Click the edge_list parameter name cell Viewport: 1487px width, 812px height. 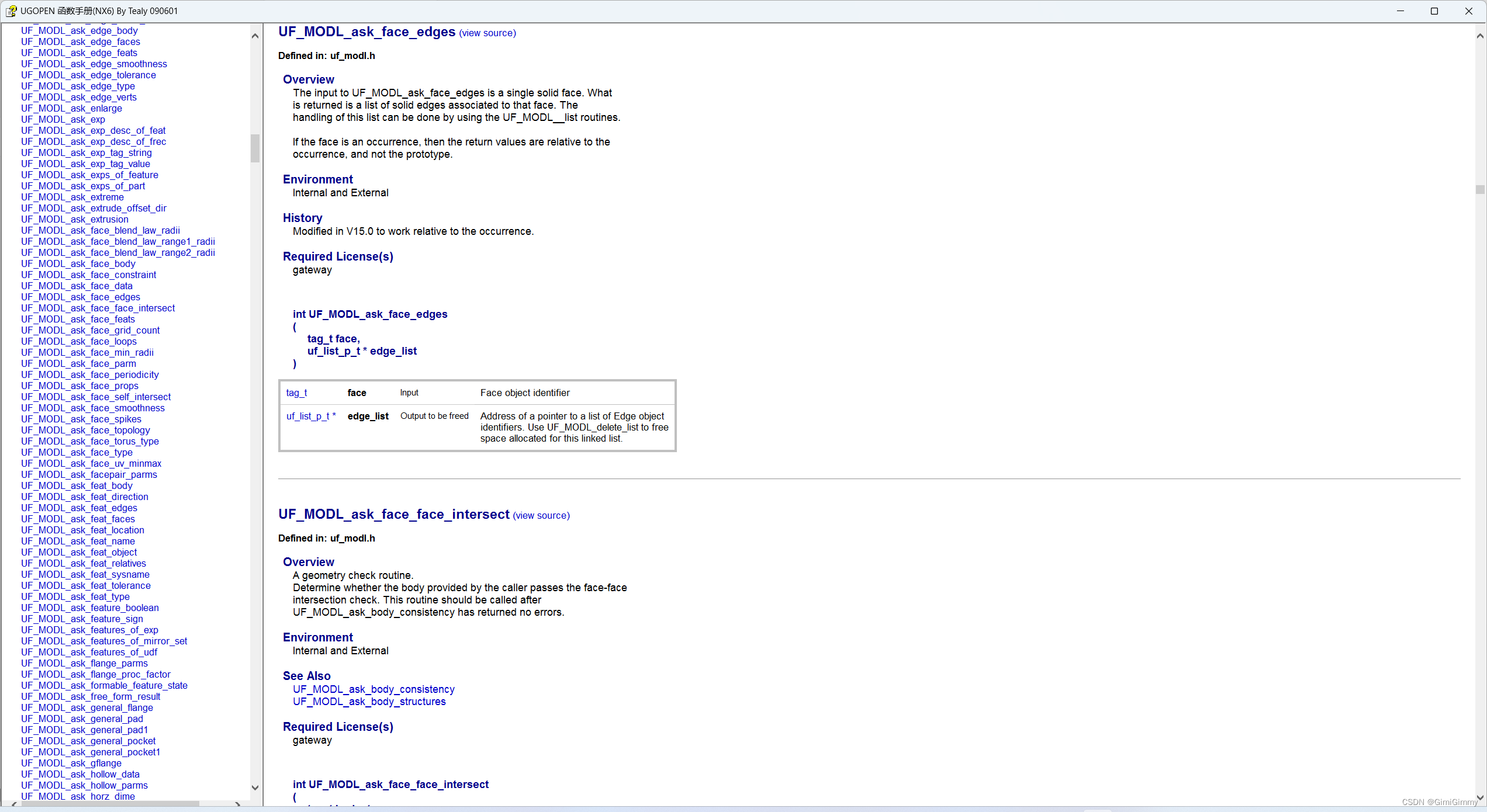[368, 417]
